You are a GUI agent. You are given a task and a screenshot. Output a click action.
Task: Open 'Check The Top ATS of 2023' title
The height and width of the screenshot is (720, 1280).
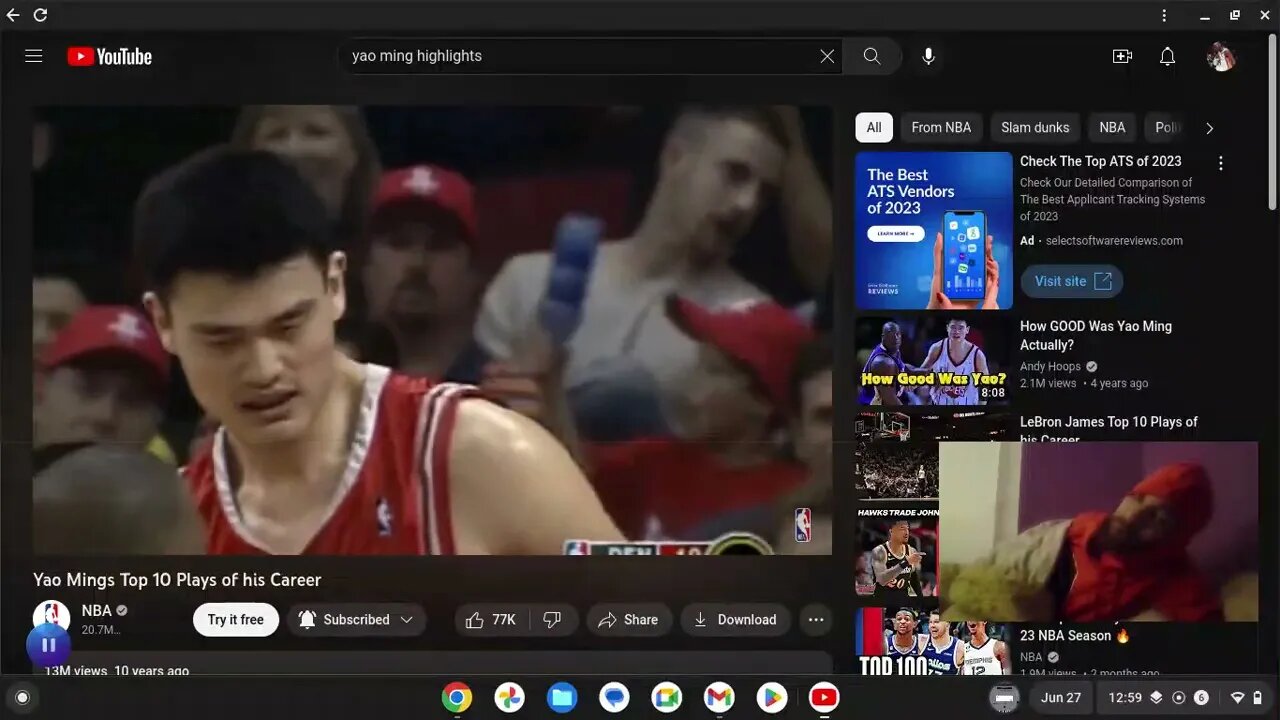[x=1100, y=161]
